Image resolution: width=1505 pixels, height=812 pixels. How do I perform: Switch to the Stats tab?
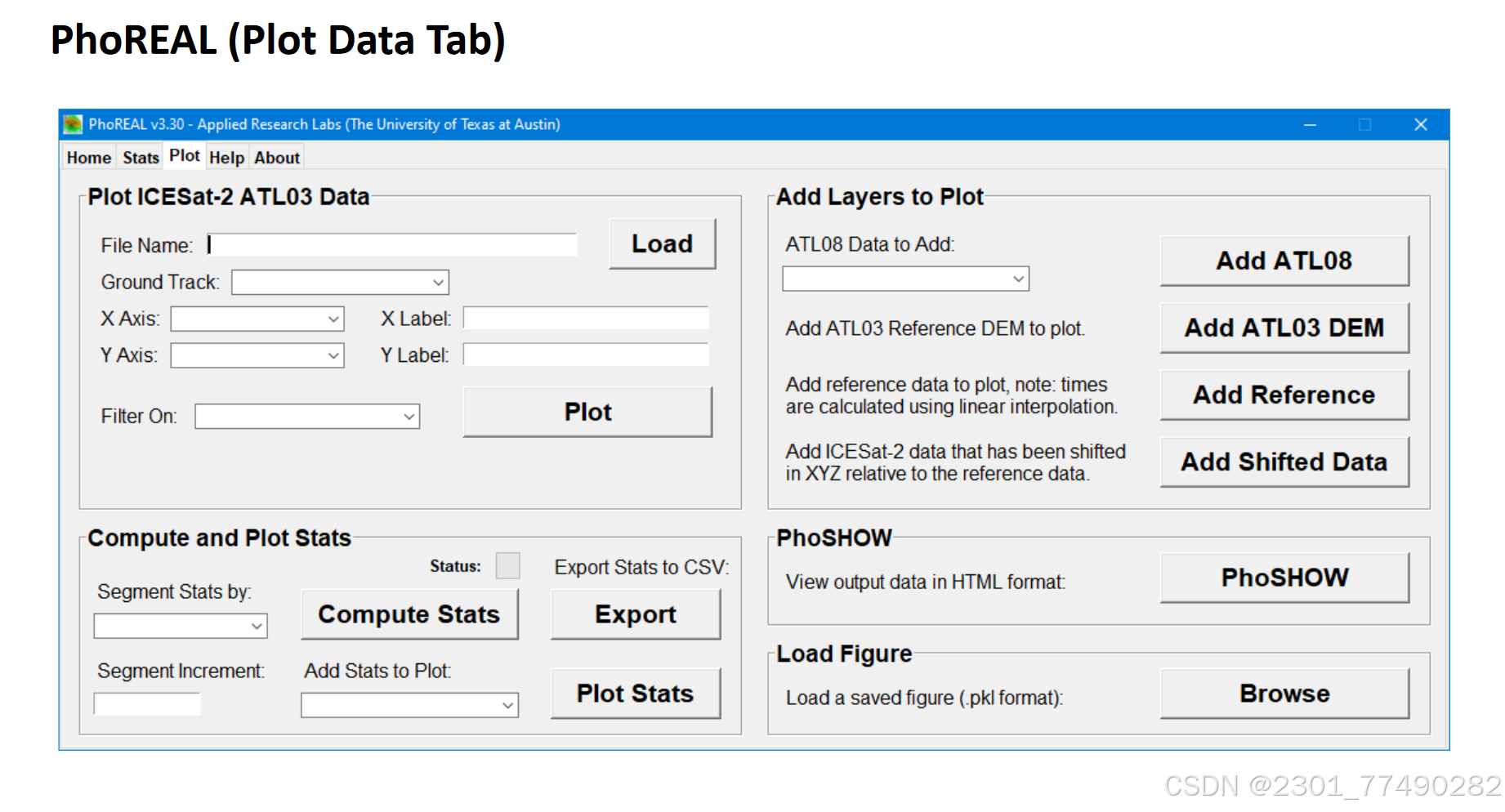(x=141, y=158)
